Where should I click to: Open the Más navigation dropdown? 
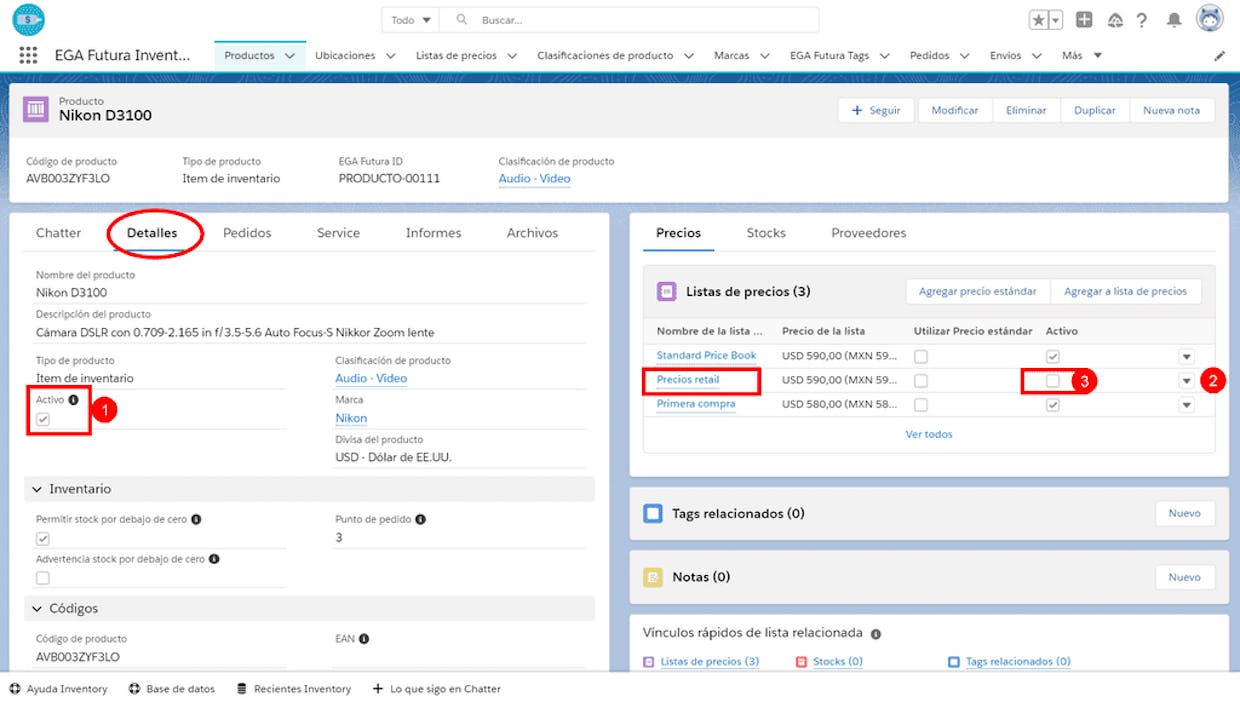click(1082, 56)
